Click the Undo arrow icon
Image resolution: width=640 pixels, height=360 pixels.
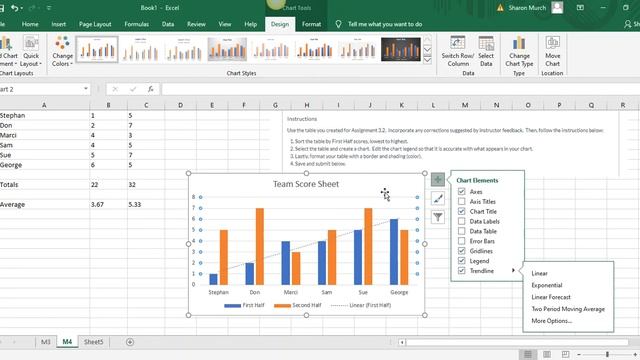[14, 8]
